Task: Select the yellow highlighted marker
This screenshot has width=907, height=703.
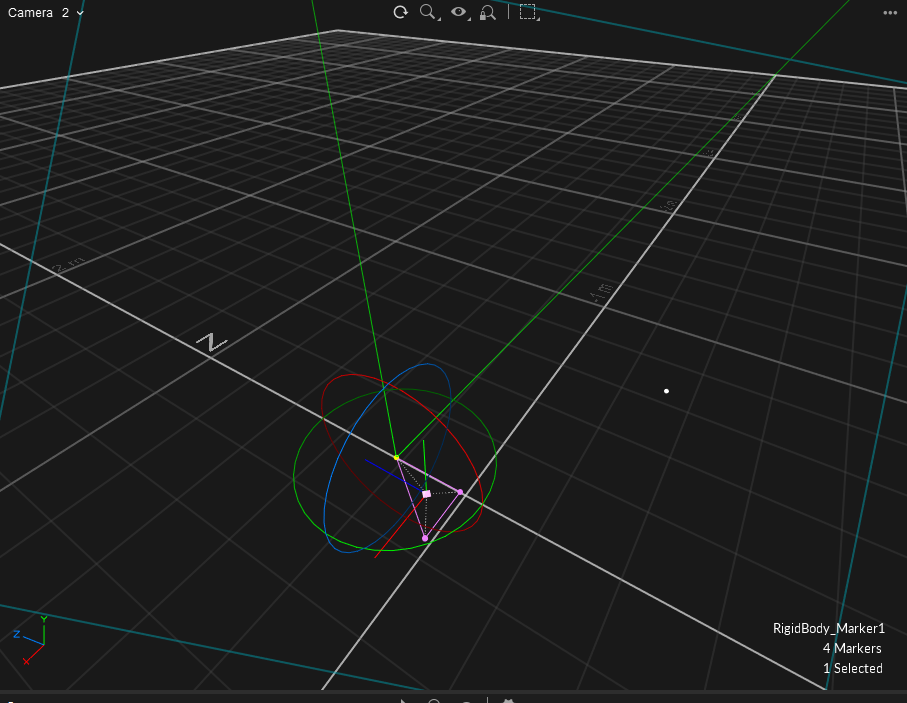Action: (x=396, y=458)
